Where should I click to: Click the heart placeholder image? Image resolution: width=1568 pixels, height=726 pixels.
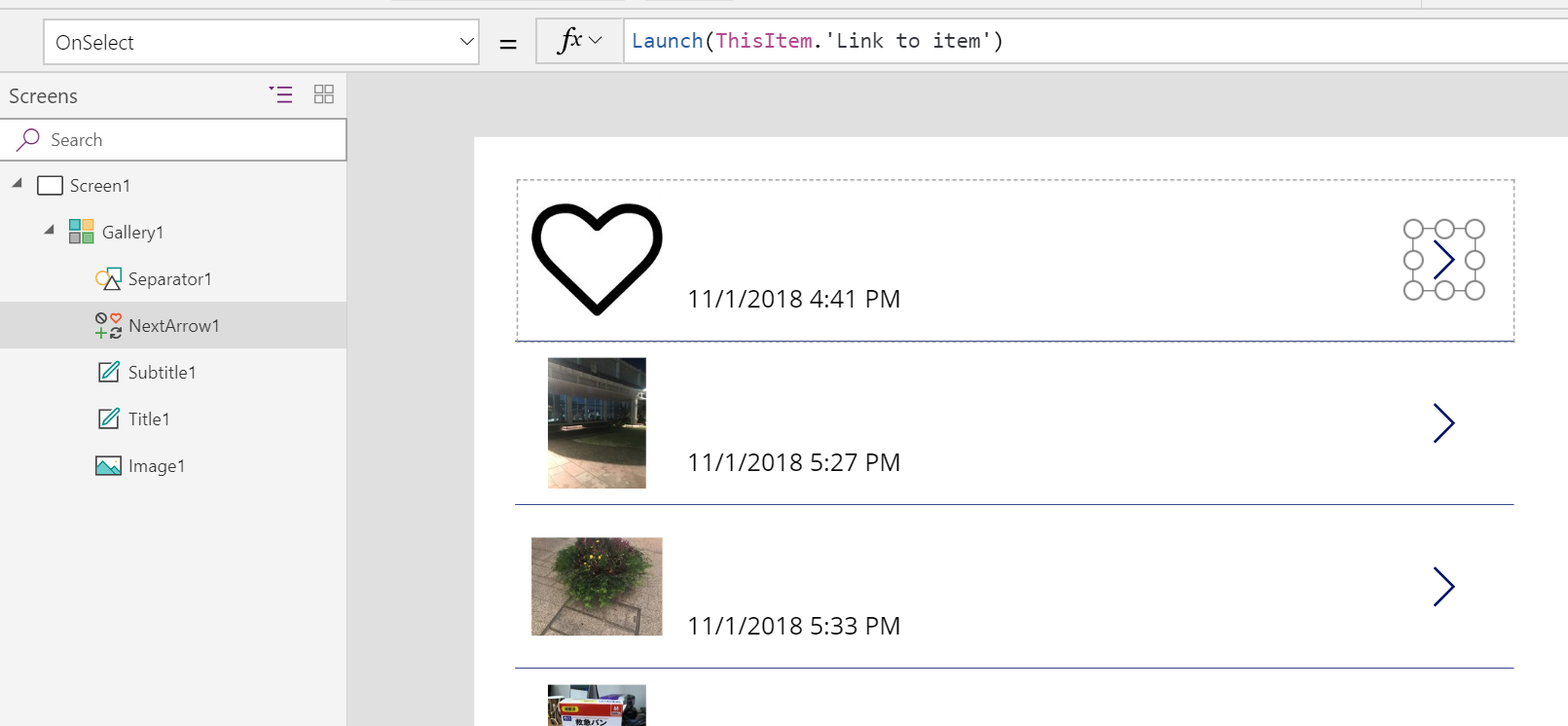tap(597, 259)
